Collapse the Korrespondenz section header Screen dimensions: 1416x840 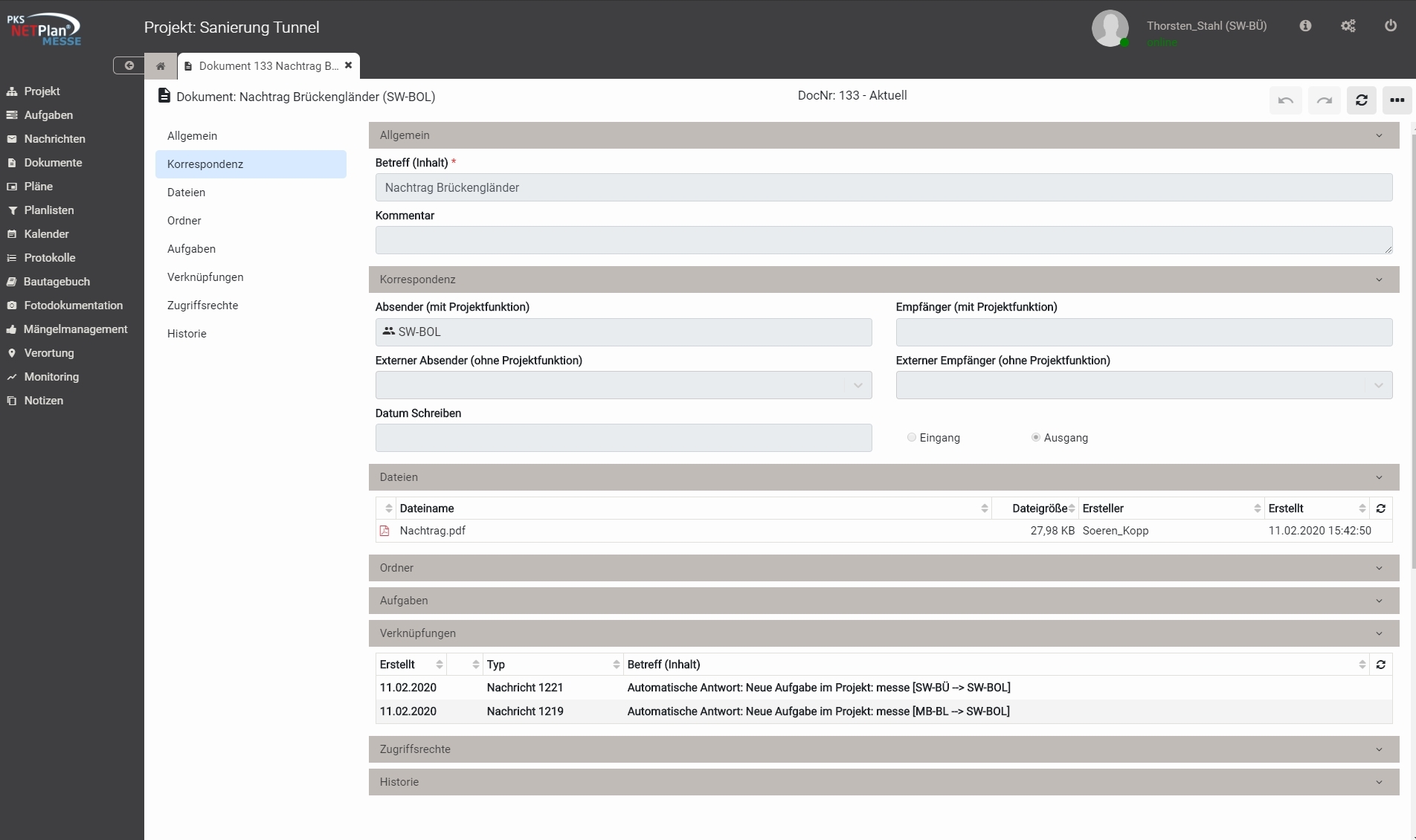point(884,280)
